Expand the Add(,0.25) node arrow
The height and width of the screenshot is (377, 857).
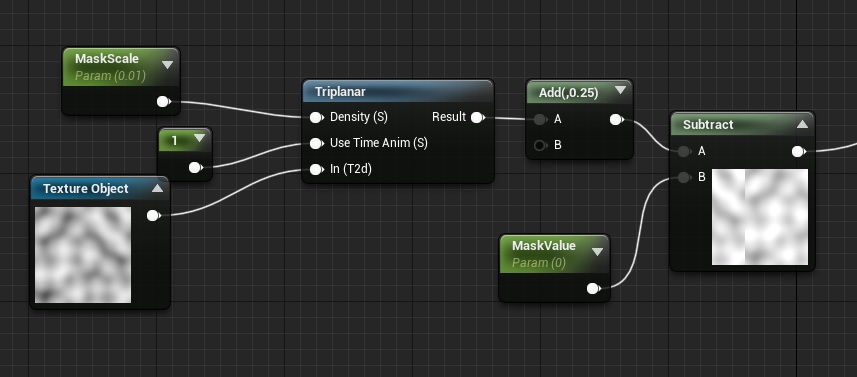620,90
